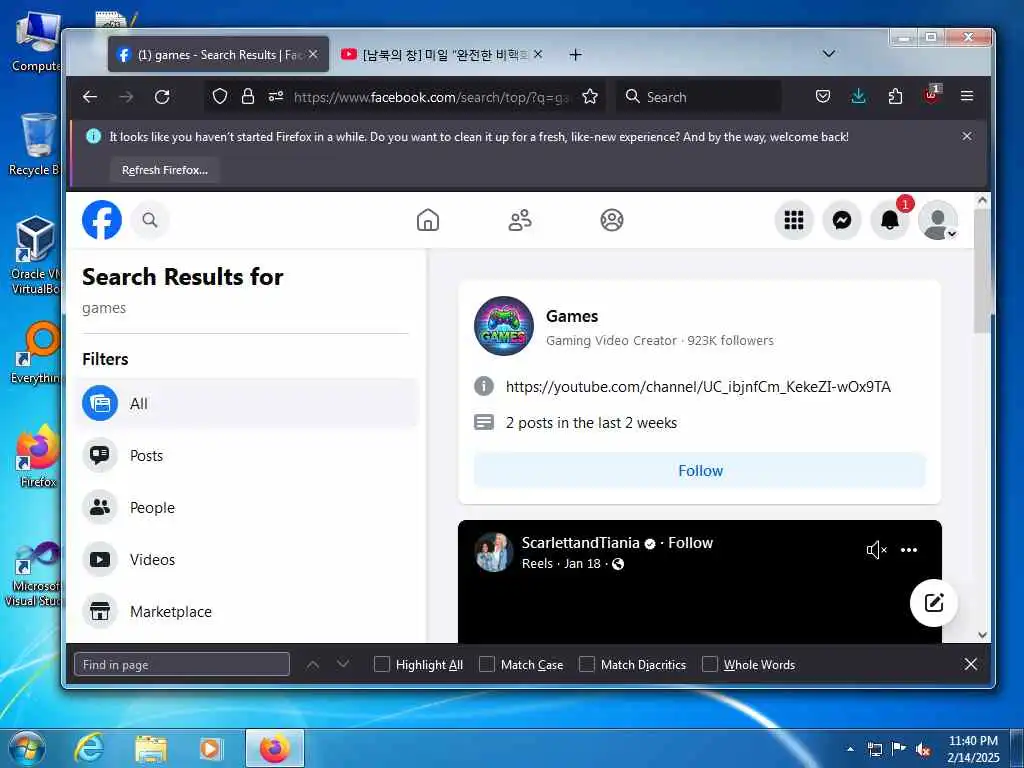Open Windows Explorer folder in taskbar
1024x768 pixels.
(x=151, y=748)
